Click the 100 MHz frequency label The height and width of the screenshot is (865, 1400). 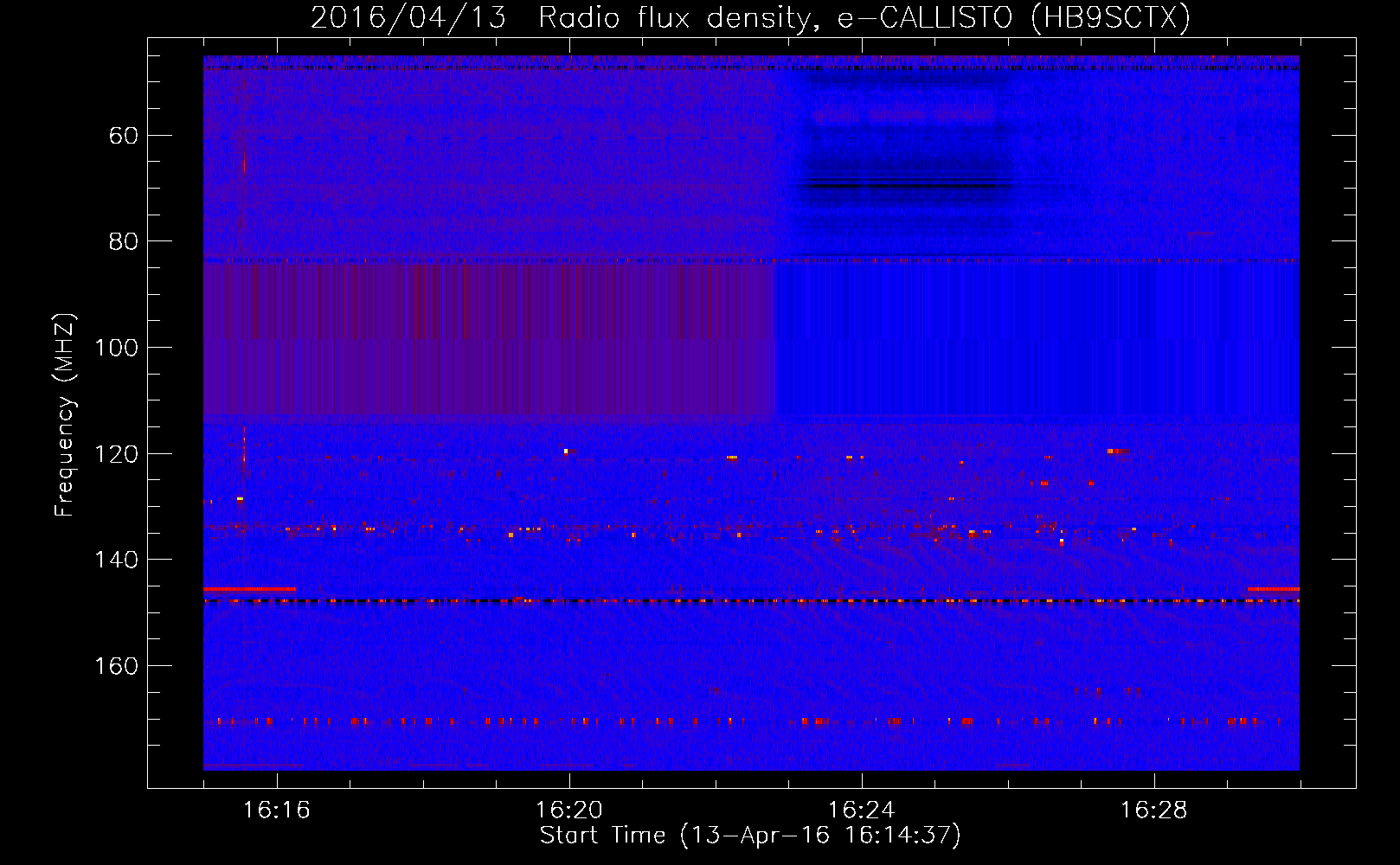tap(117, 348)
